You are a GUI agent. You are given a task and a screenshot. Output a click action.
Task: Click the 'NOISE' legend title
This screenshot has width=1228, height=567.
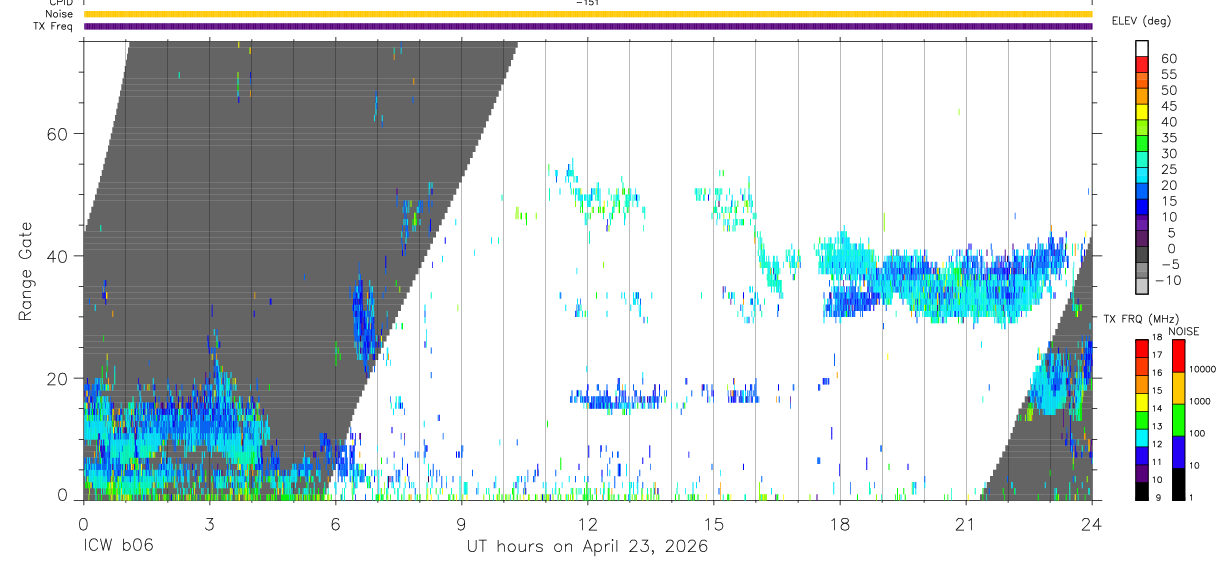coord(1185,331)
